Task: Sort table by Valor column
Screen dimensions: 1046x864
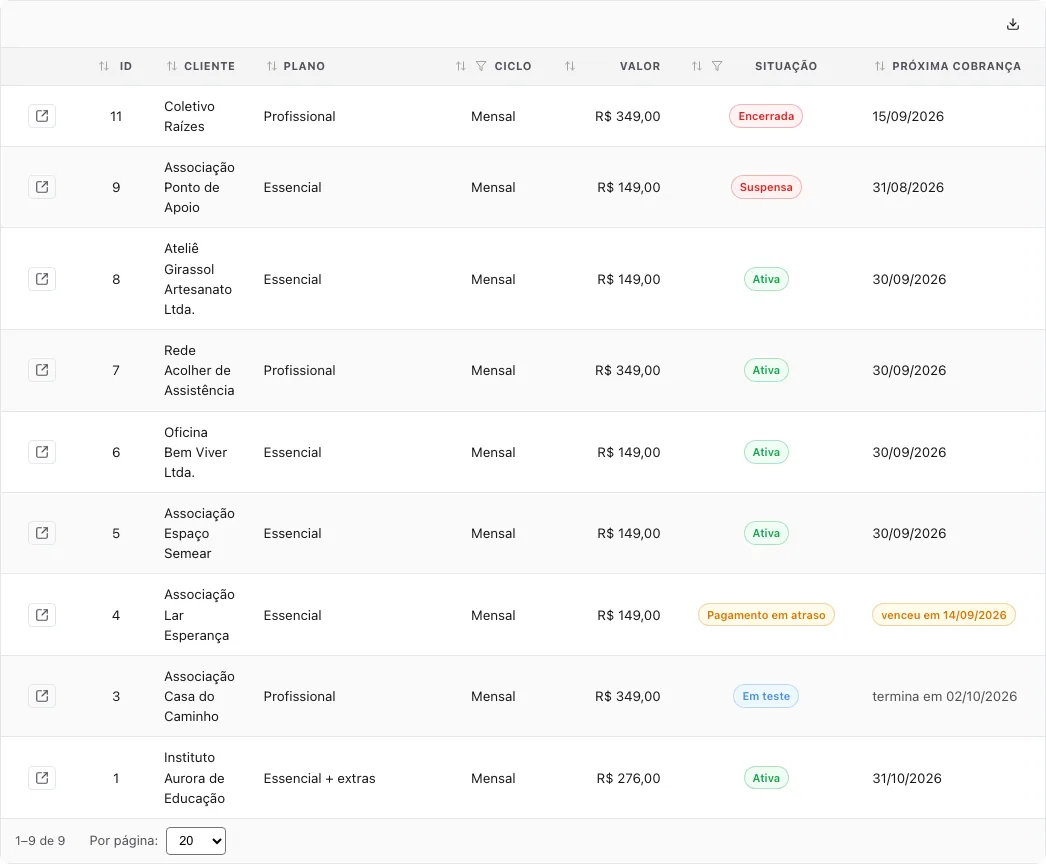Action: (569, 66)
